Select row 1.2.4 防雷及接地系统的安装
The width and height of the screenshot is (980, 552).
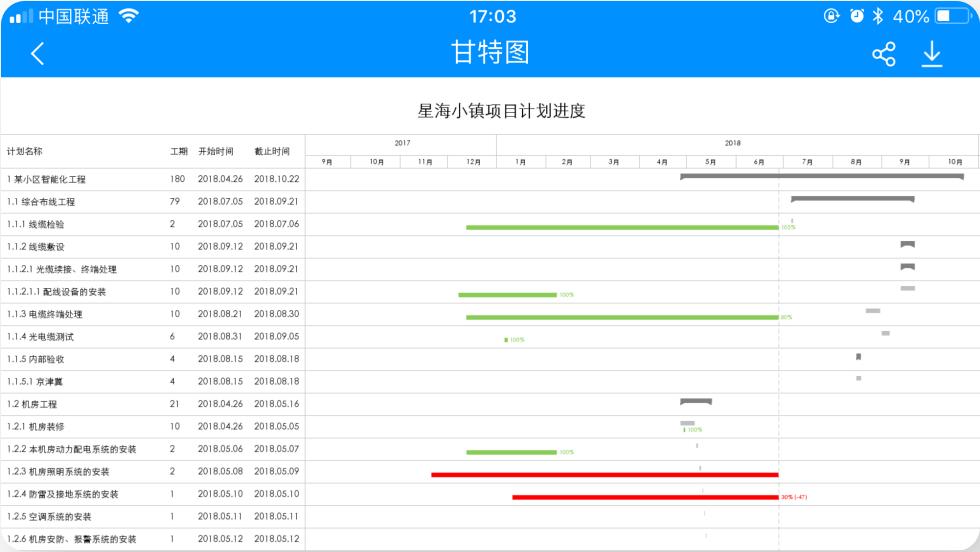click(490, 494)
